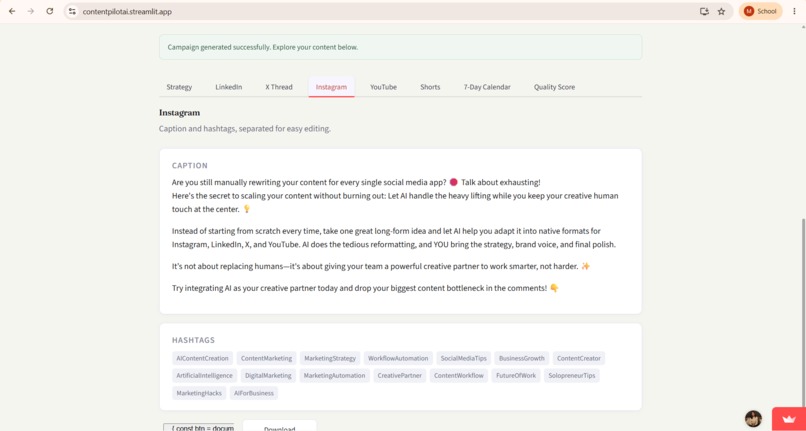Click the WorkflowAutomation hashtag
Viewport: 806px width, 431px height.
coord(398,358)
